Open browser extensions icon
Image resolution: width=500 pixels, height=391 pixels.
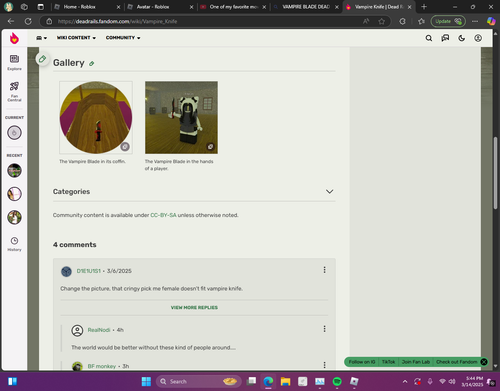pyautogui.click(x=402, y=21)
